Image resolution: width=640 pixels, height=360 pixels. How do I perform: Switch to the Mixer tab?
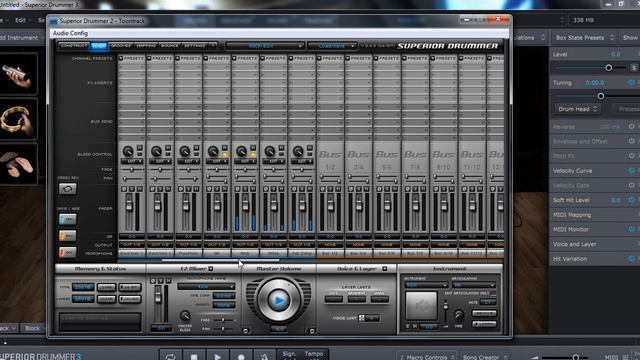pos(99,46)
